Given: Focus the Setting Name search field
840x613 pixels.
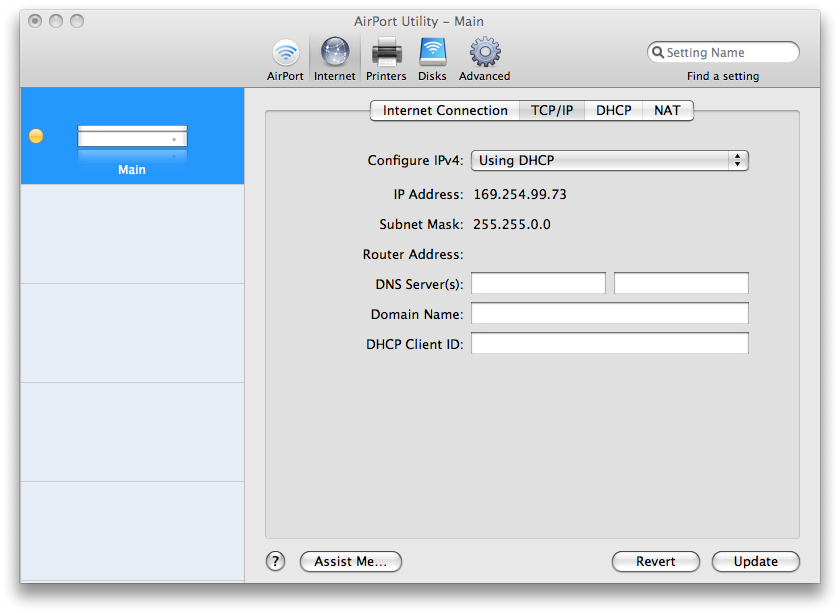Looking at the screenshot, I should click(x=723, y=52).
